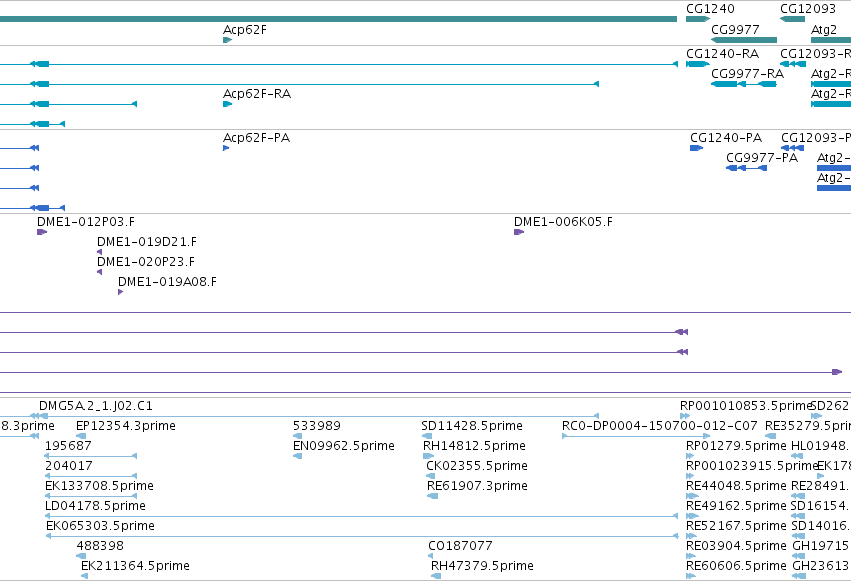Select the EK133708.5prime EST
Screen dimensions: 851x581
tap(91, 496)
